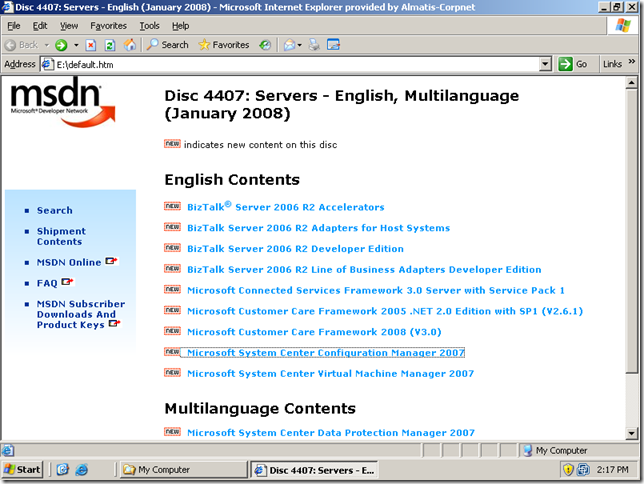The width and height of the screenshot is (644, 484).
Task: Open Microsoft Customer Care Framework 2008 (V3.0) link
Action: click(314, 332)
